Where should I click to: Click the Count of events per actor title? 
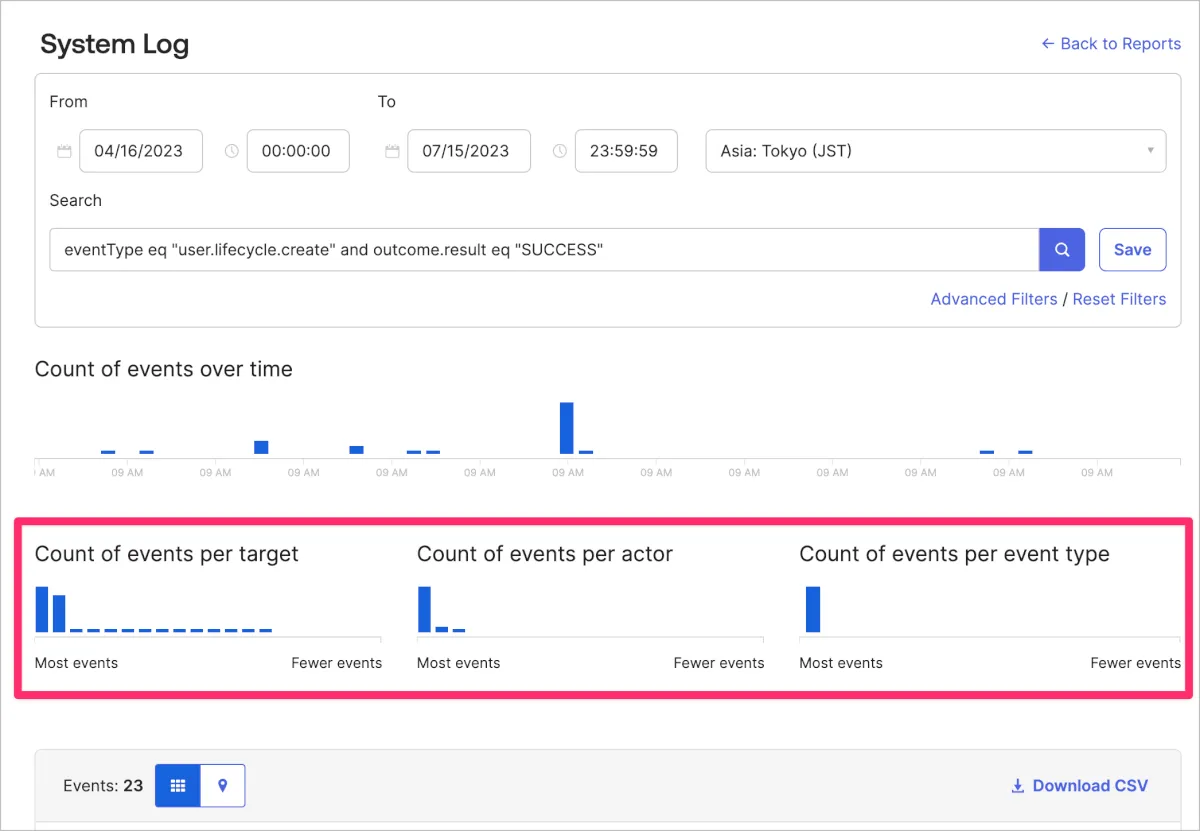coord(545,554)
